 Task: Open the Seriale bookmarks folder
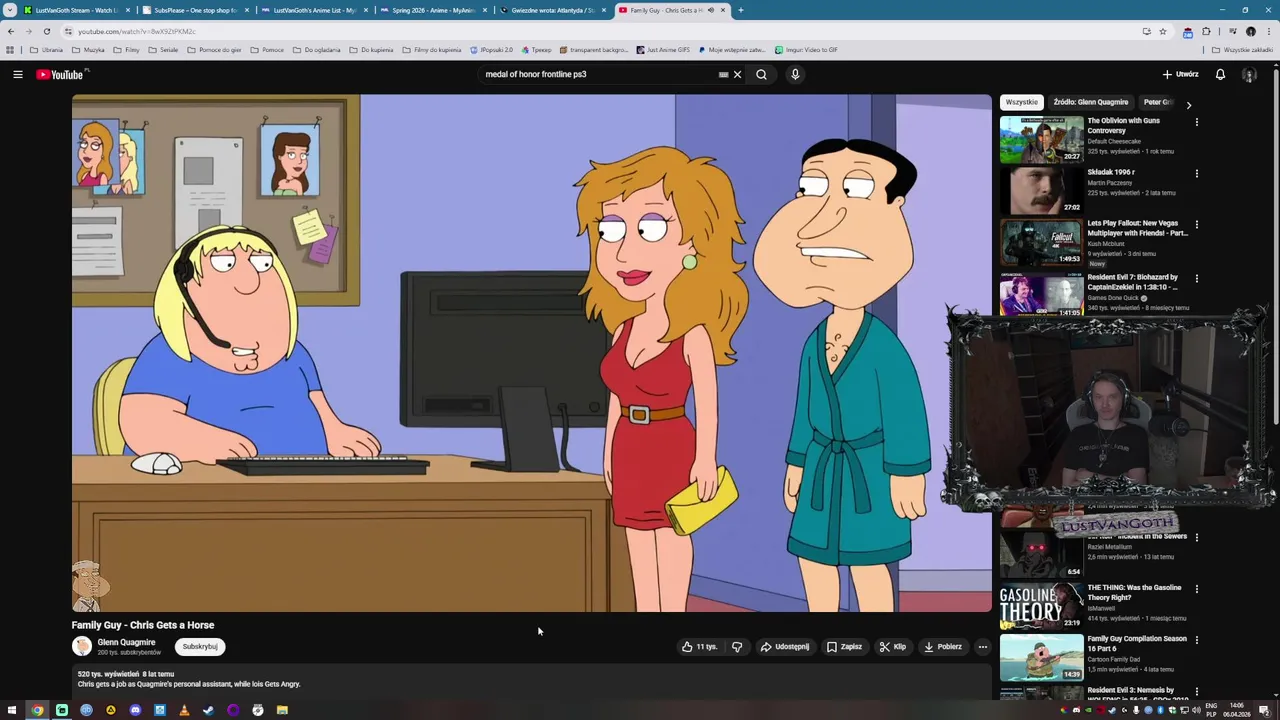[x=163, y=49]
